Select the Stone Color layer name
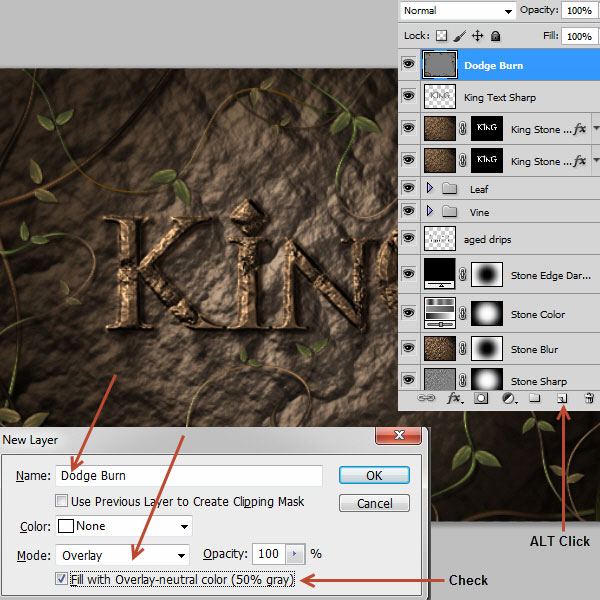The image size is (600, 600). [538, 315]
